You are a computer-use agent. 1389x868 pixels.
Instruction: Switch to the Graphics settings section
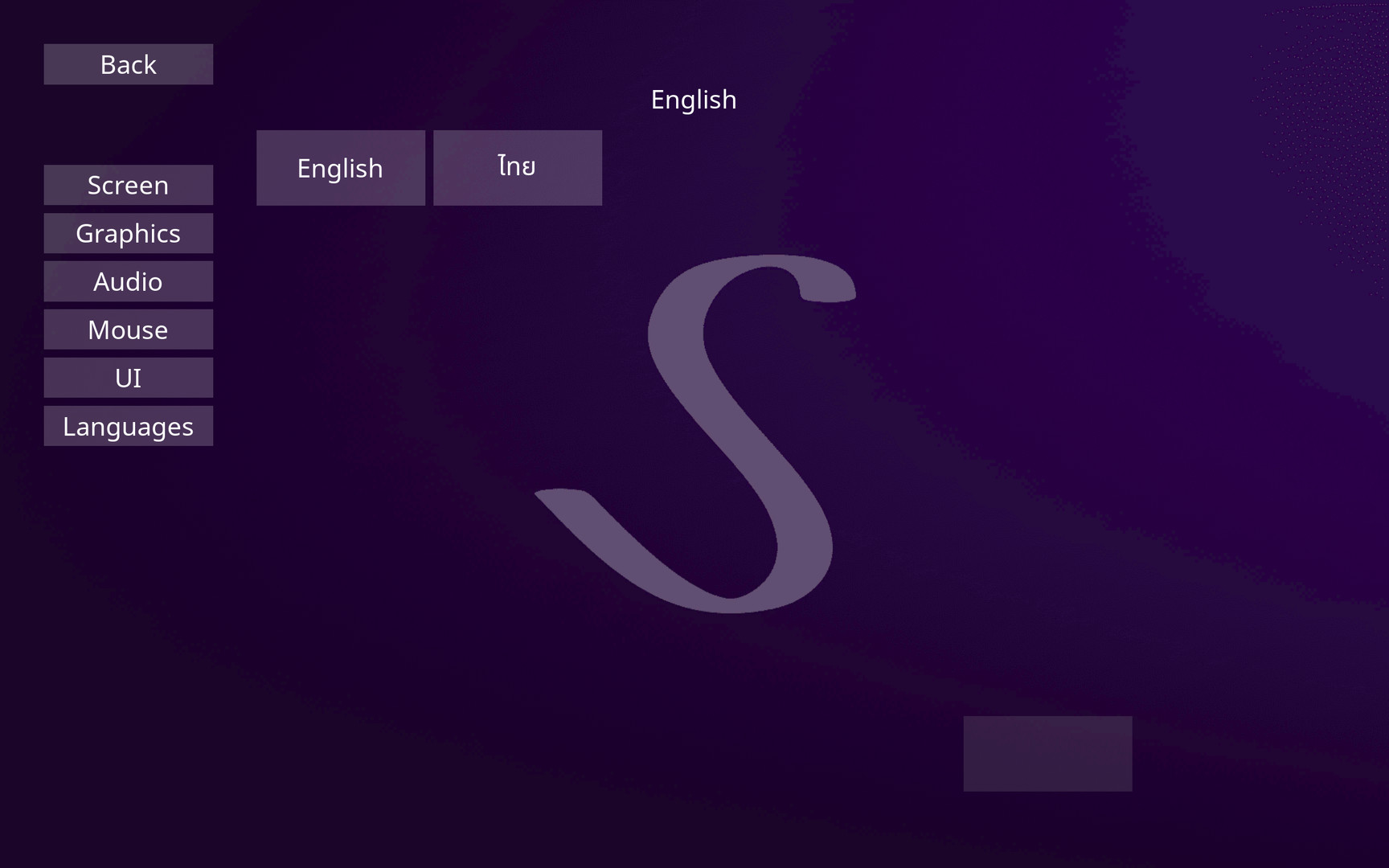click(x=129, y=233)
